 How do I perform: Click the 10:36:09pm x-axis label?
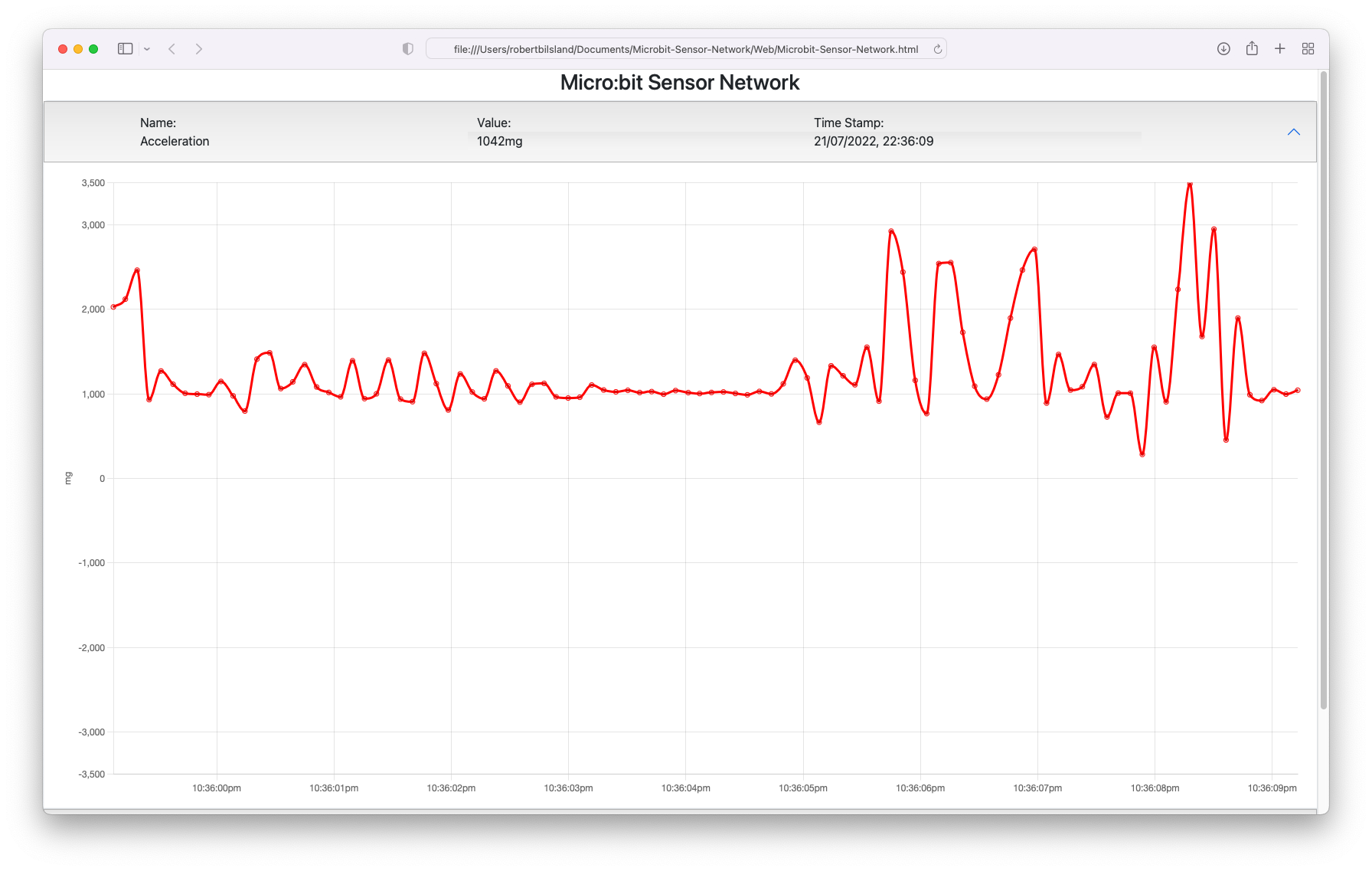click(x=1272, y=788)
